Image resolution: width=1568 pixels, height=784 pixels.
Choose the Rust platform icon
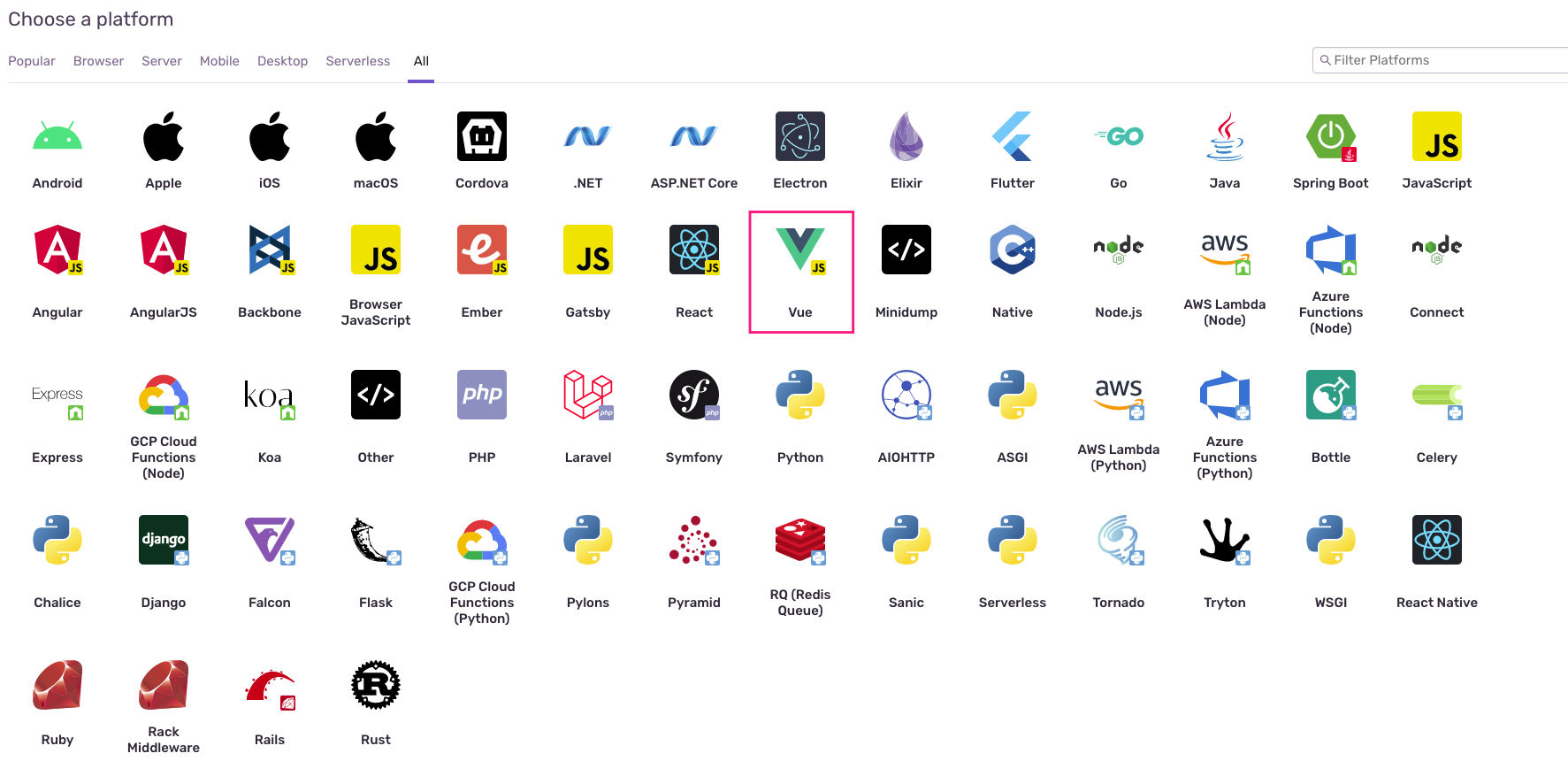[x=376, y=685]
